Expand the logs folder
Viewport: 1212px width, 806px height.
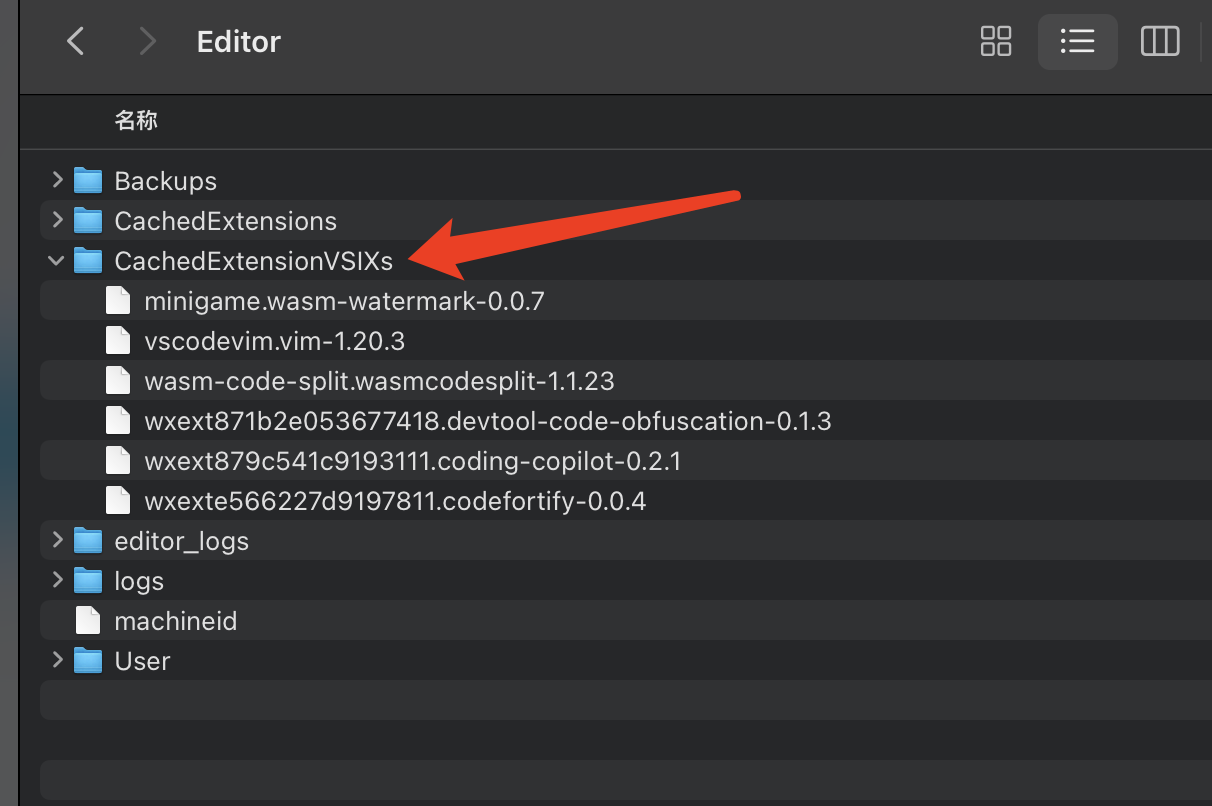coord(57,580)
